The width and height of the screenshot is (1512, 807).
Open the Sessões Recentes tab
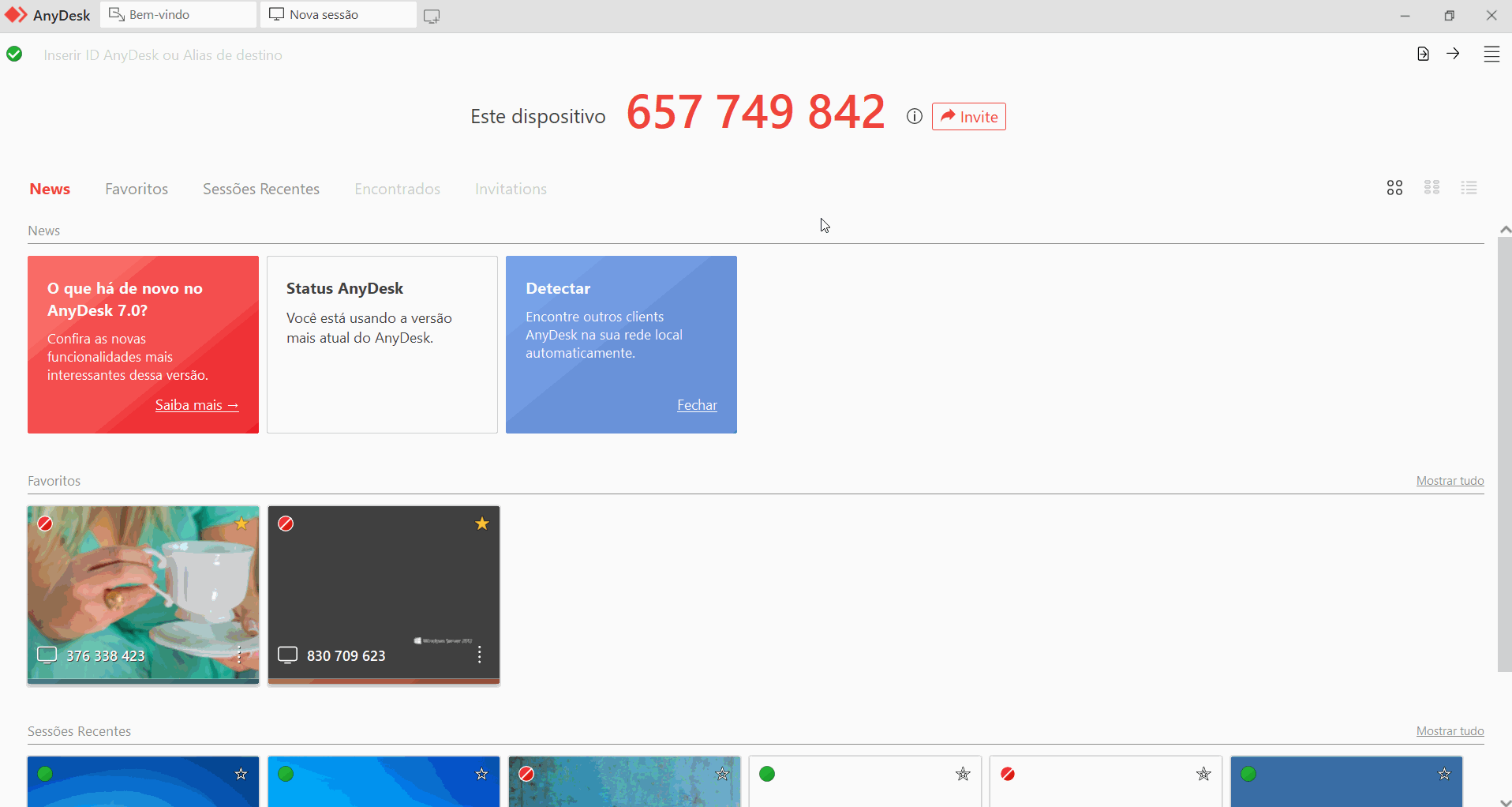click(260, 189)
